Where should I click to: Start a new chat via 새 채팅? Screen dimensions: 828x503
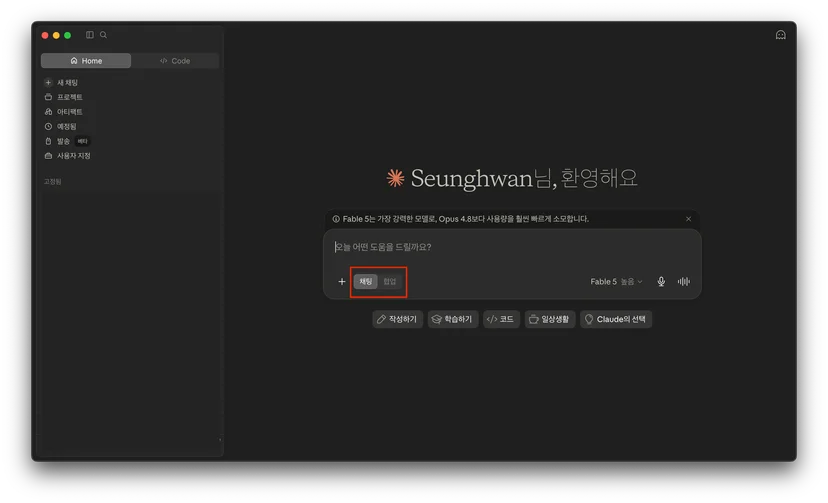[62, 82]
